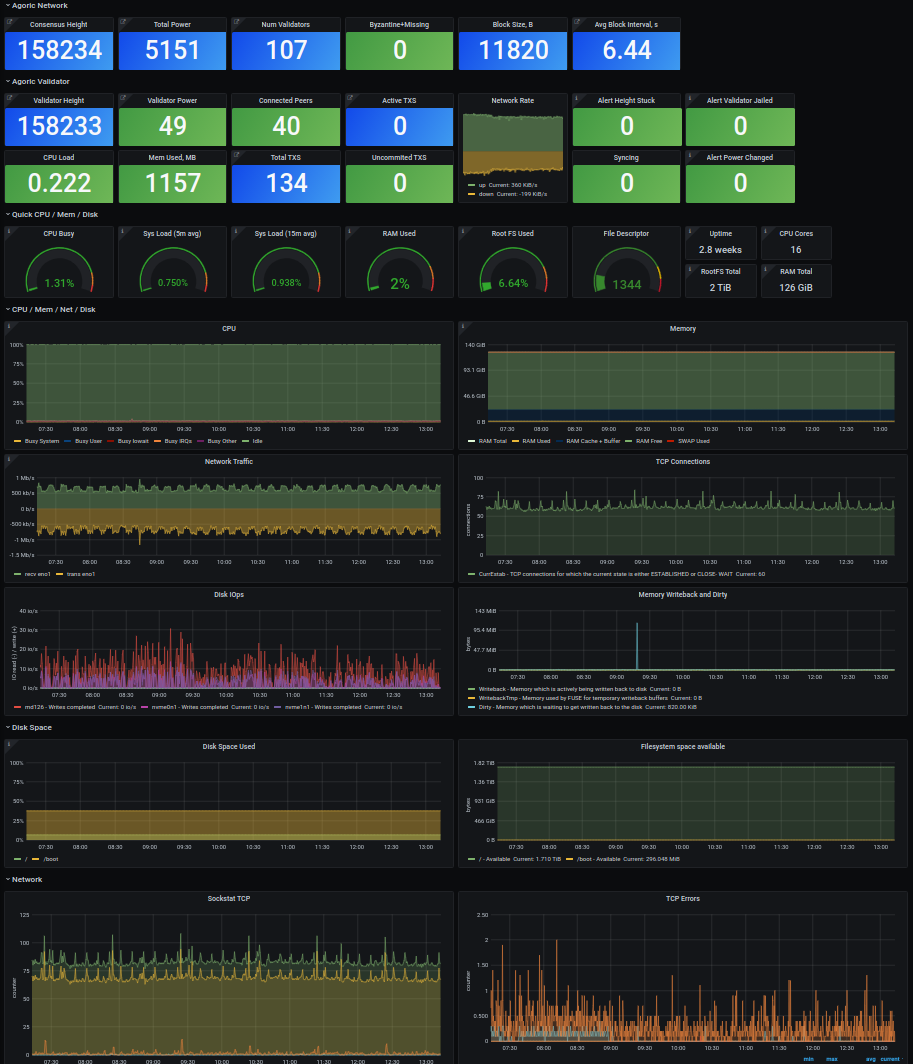Show info icon on Alert Height Stuck panel

coord(577,98)
